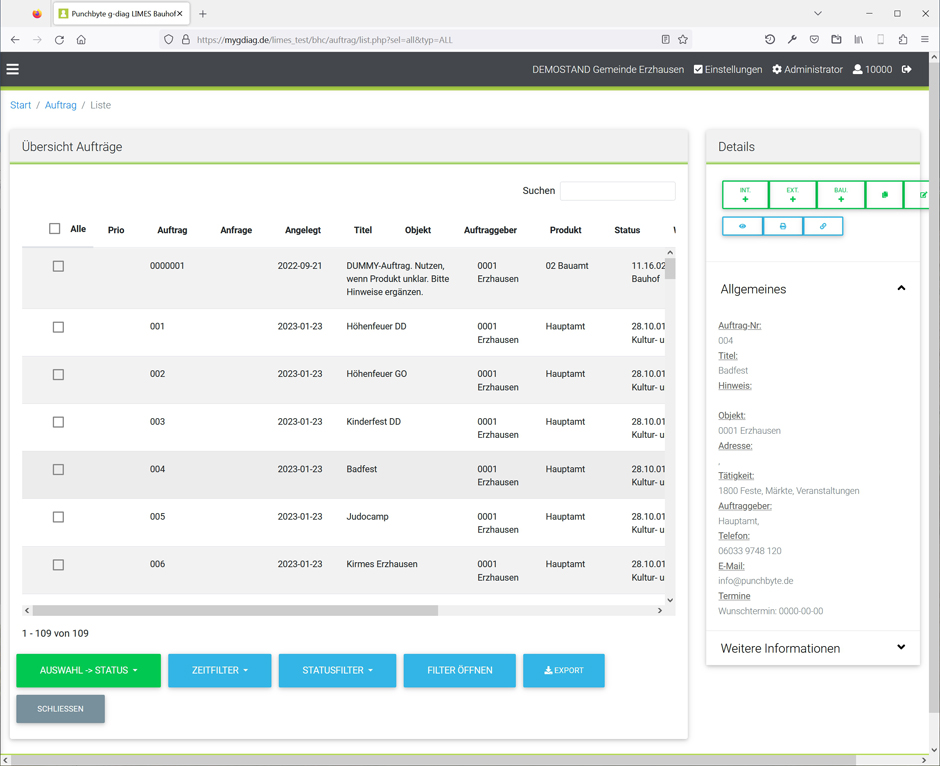Open Einstellungen in the top bar

[x=728, y=69]
